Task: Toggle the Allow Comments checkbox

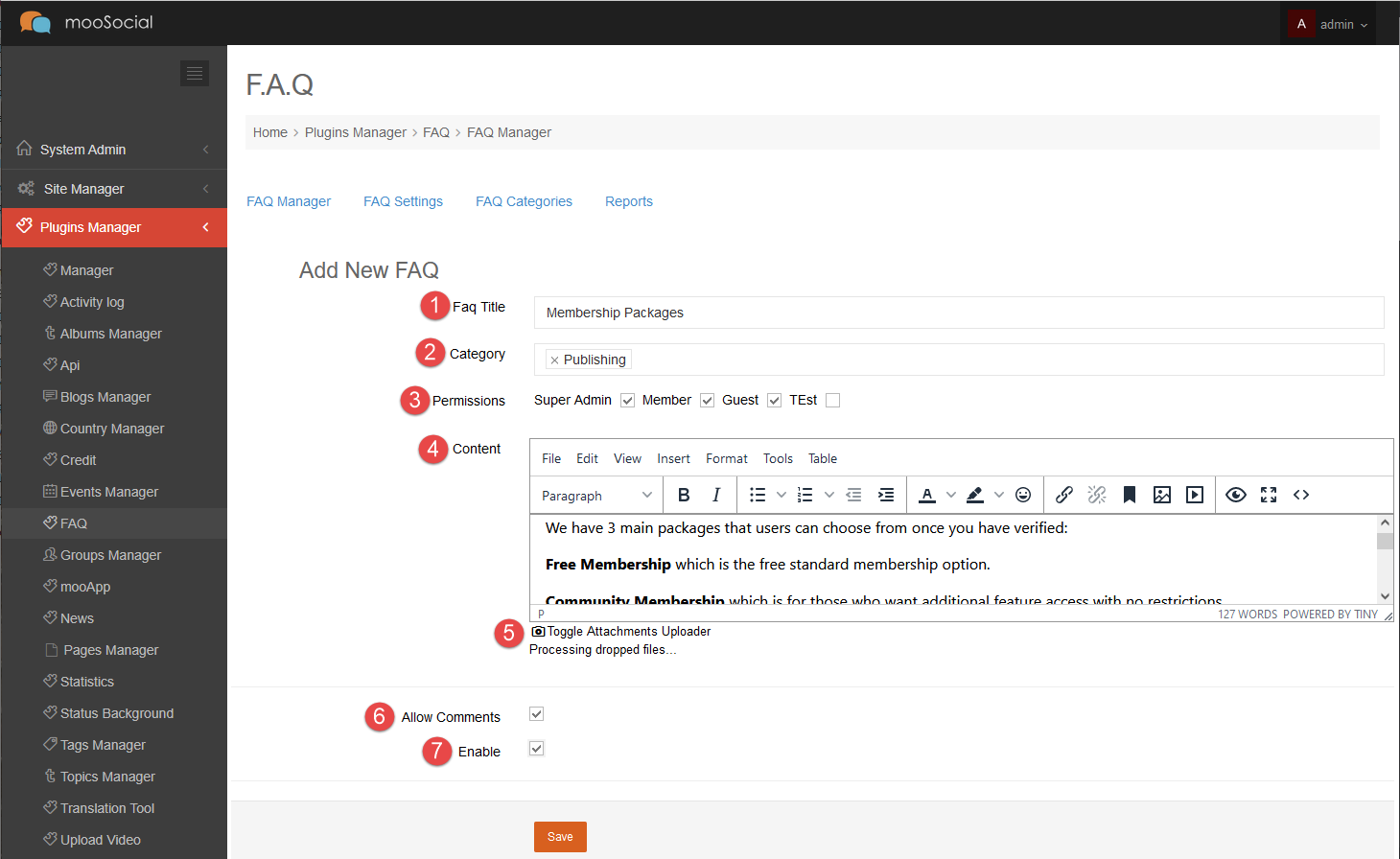Action: (536, 714)
